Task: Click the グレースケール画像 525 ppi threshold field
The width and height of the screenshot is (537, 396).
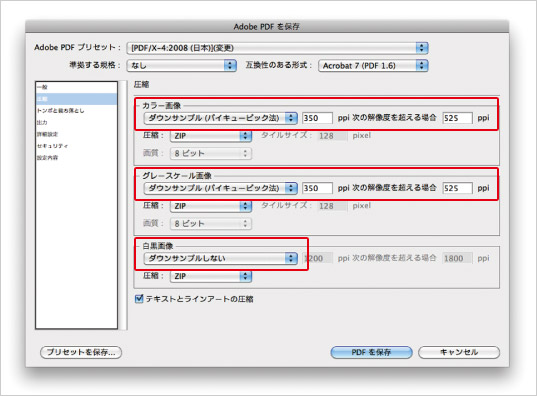Action: (x=457, y=188)
